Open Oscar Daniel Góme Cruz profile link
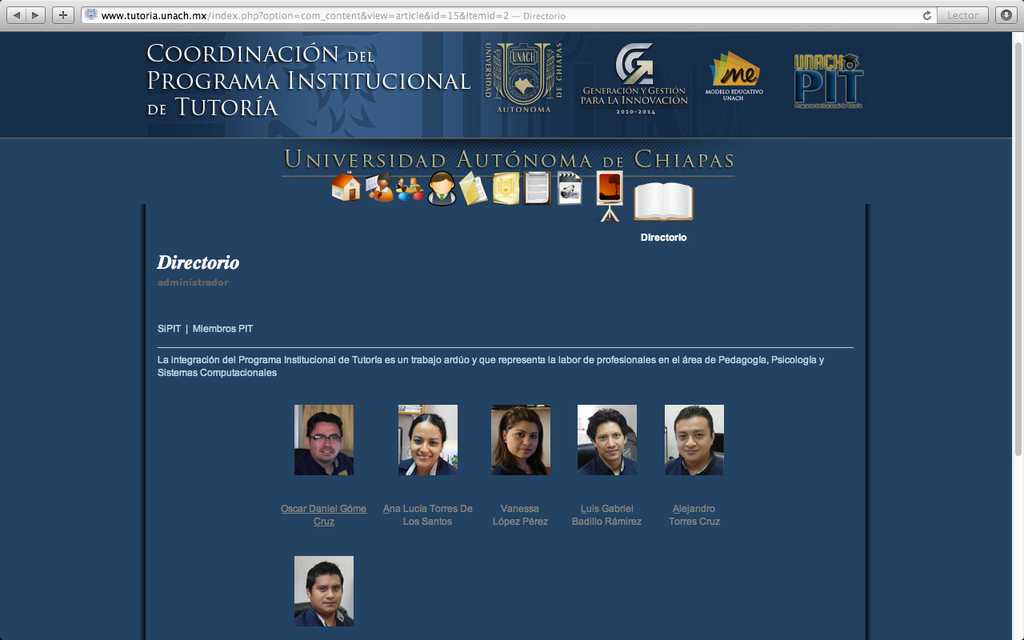This screenshot has width=1024, height=640. click(323, 515)
